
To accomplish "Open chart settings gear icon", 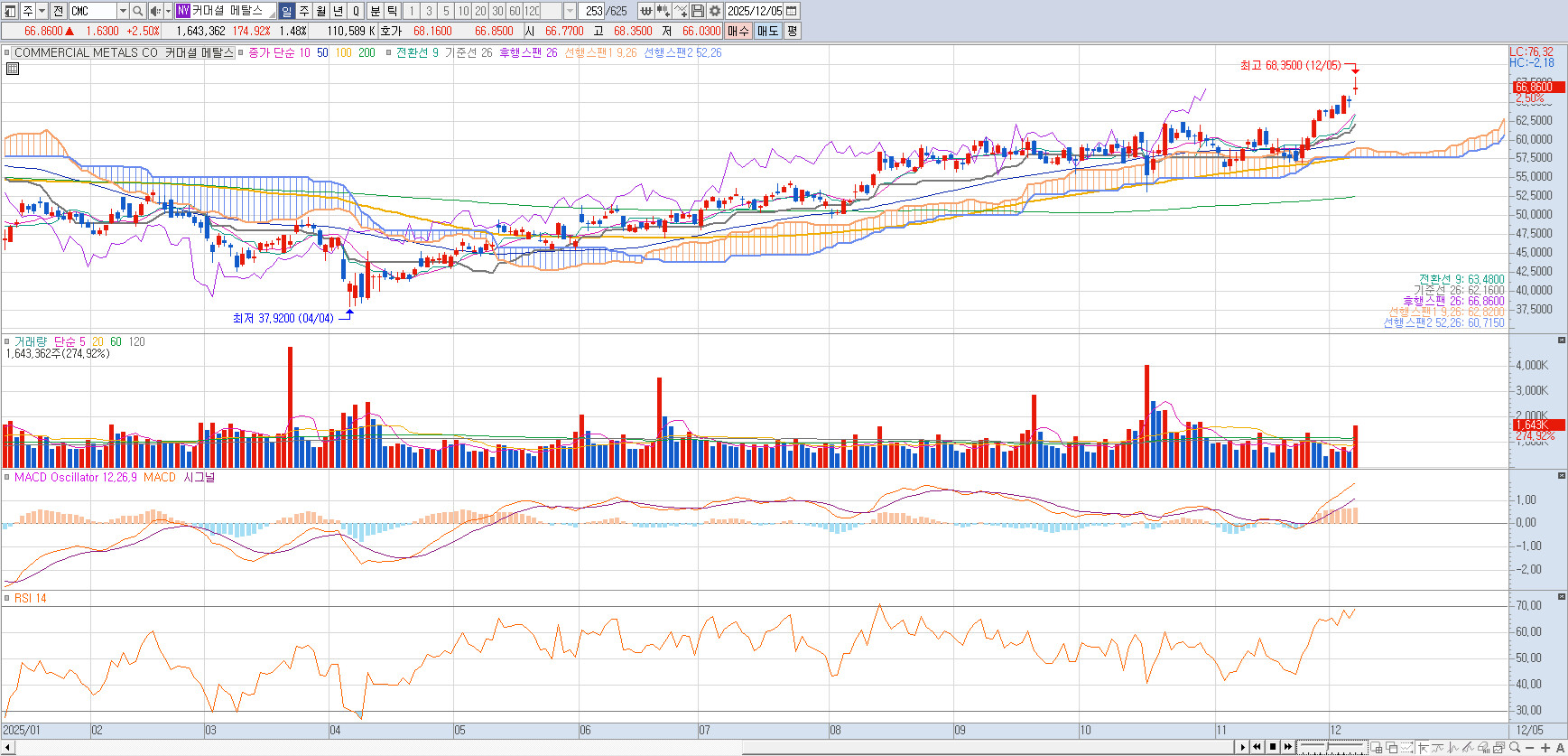I will (x=715, y=11).
